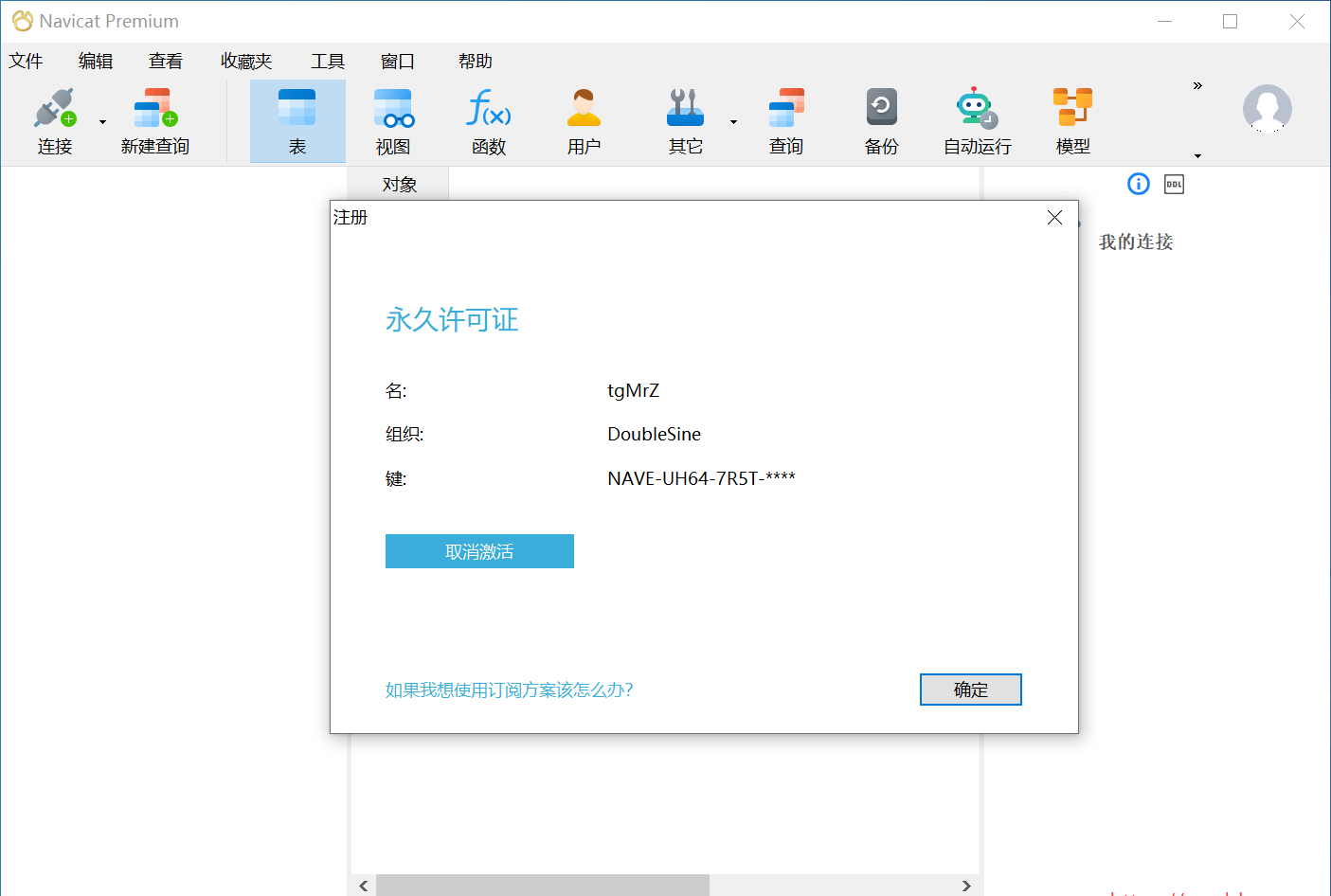Click the license key NAVE-UH64-7R5T text
1331x896 pixels.
click(x=701, y=478)
